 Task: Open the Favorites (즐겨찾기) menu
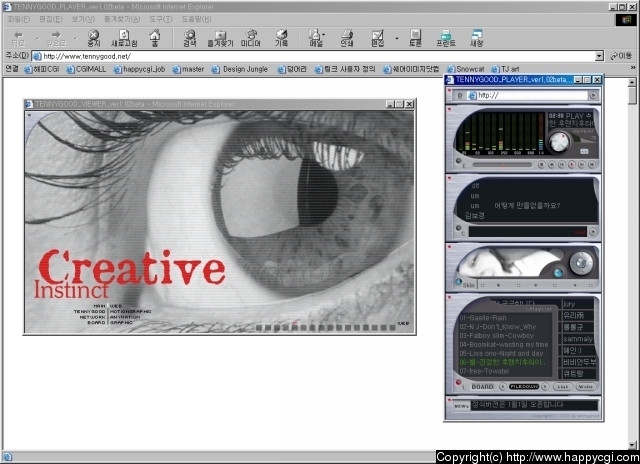point(122,19)
